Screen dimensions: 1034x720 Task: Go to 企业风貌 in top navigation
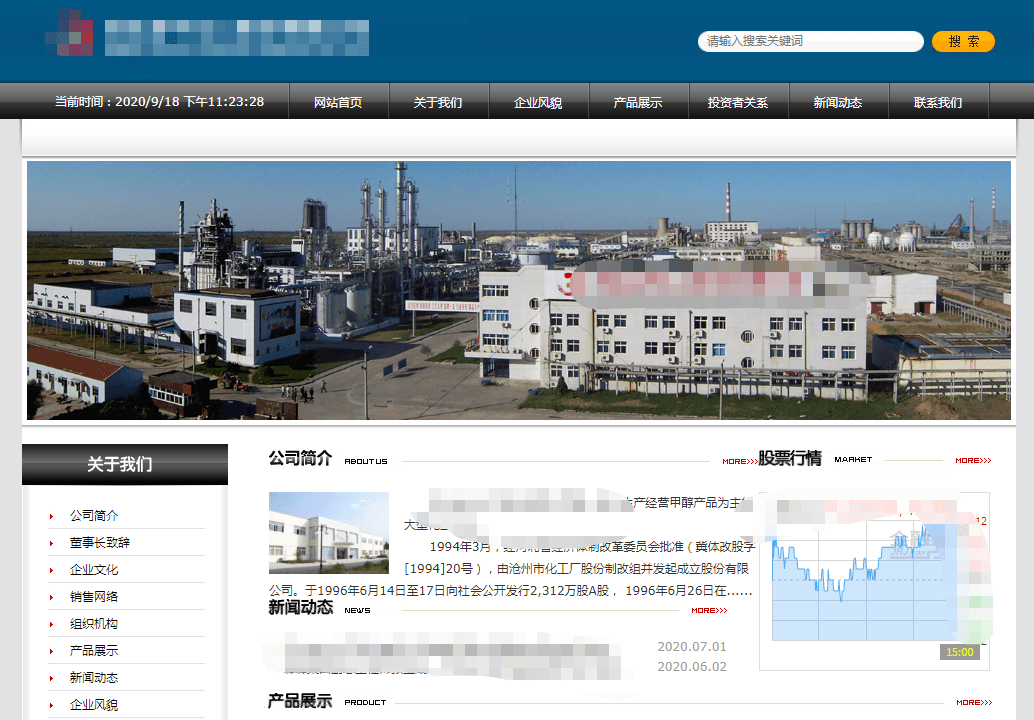click(538, 102)
